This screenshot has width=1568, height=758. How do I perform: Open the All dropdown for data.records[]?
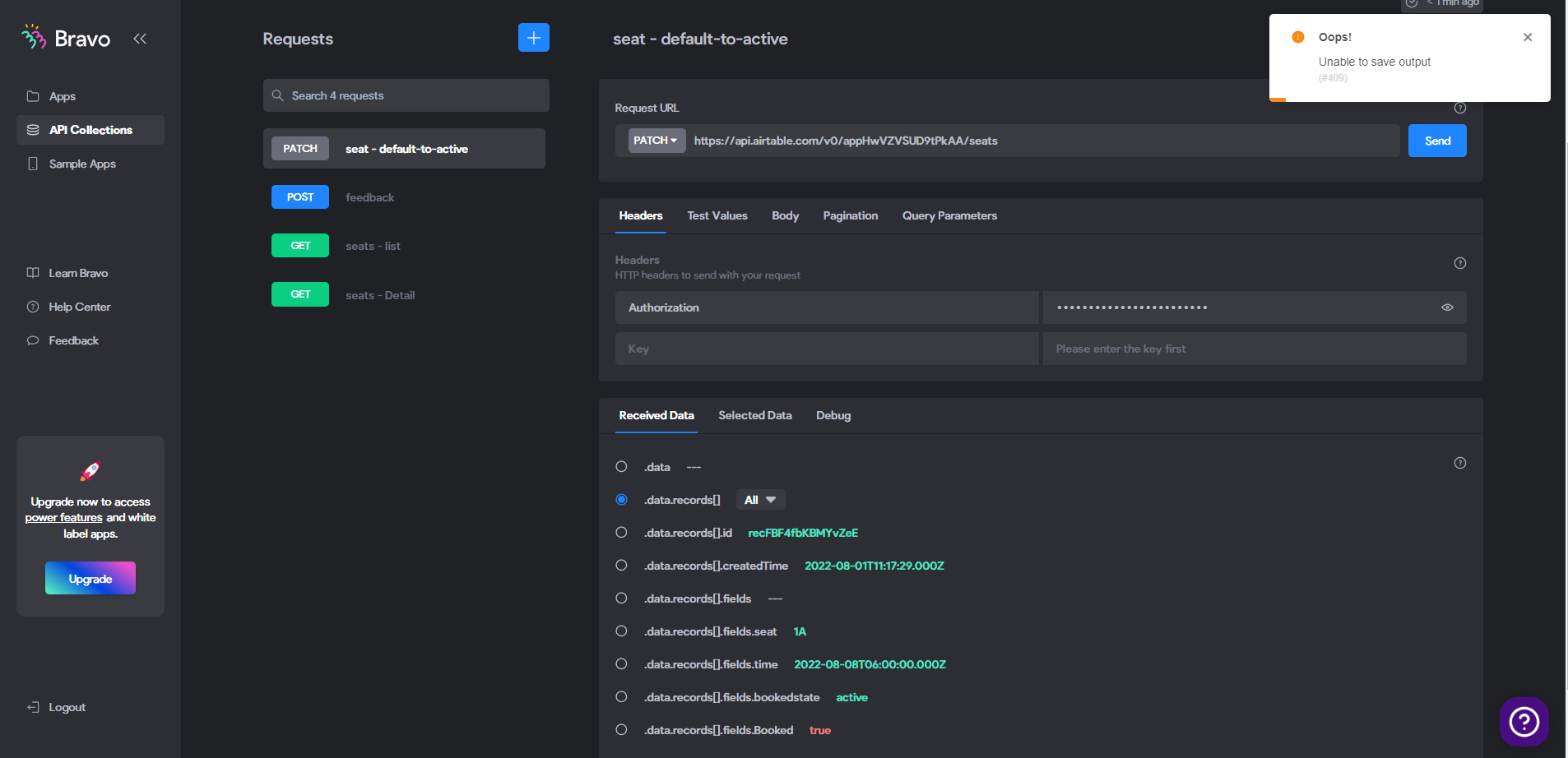click(760, 500)
